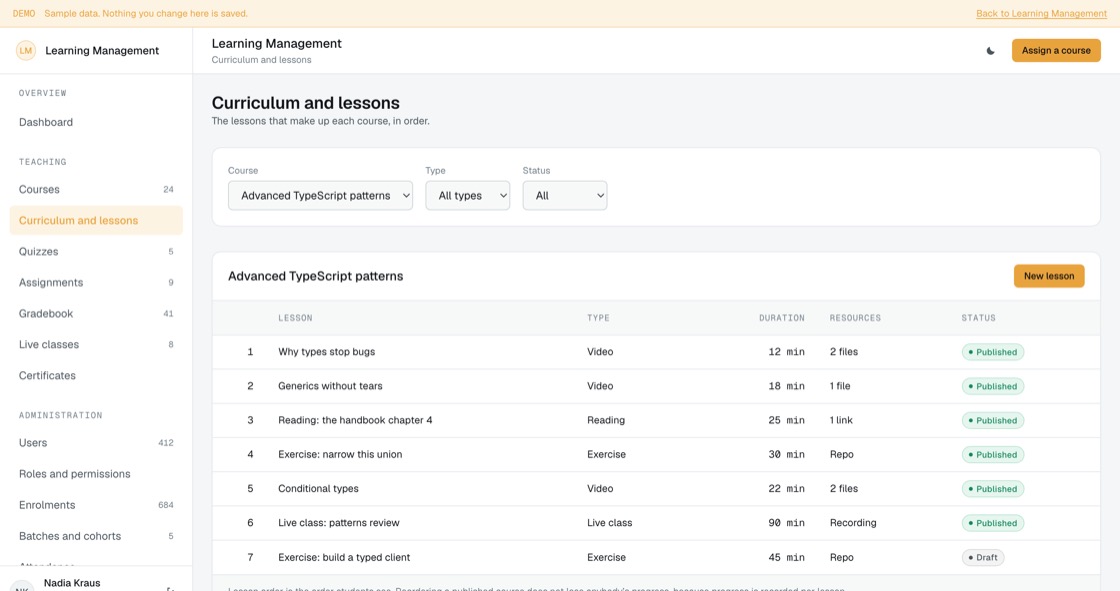Click the 1 file resource cell

click(840, 386)
